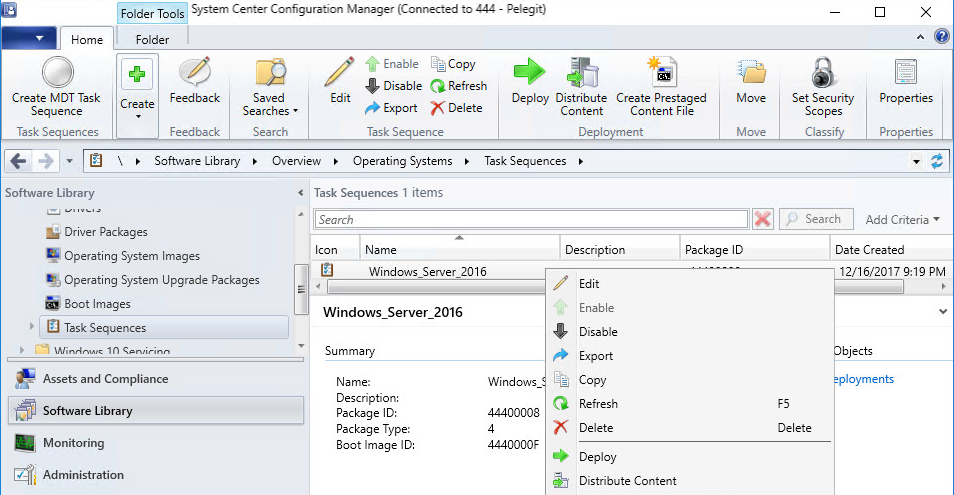Image resolution: width=954 pixels, height=495 pixels.
Task: Collapse the ribbon with the up chevron
Action: [x=920, y=37]
